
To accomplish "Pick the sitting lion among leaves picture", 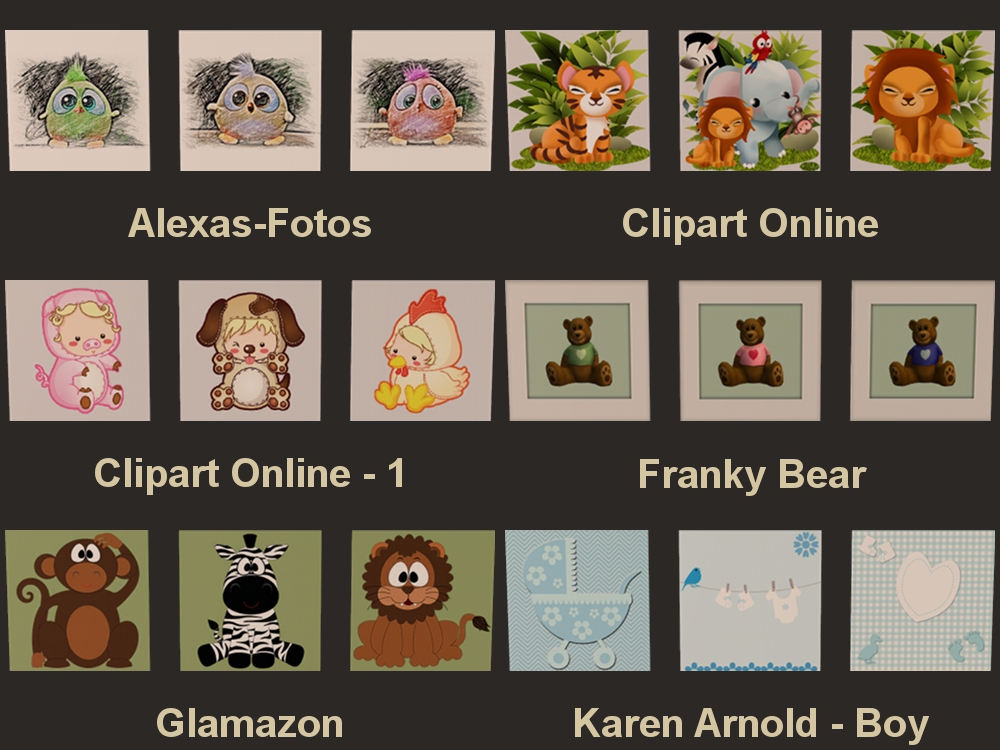I will click(922, 100).
